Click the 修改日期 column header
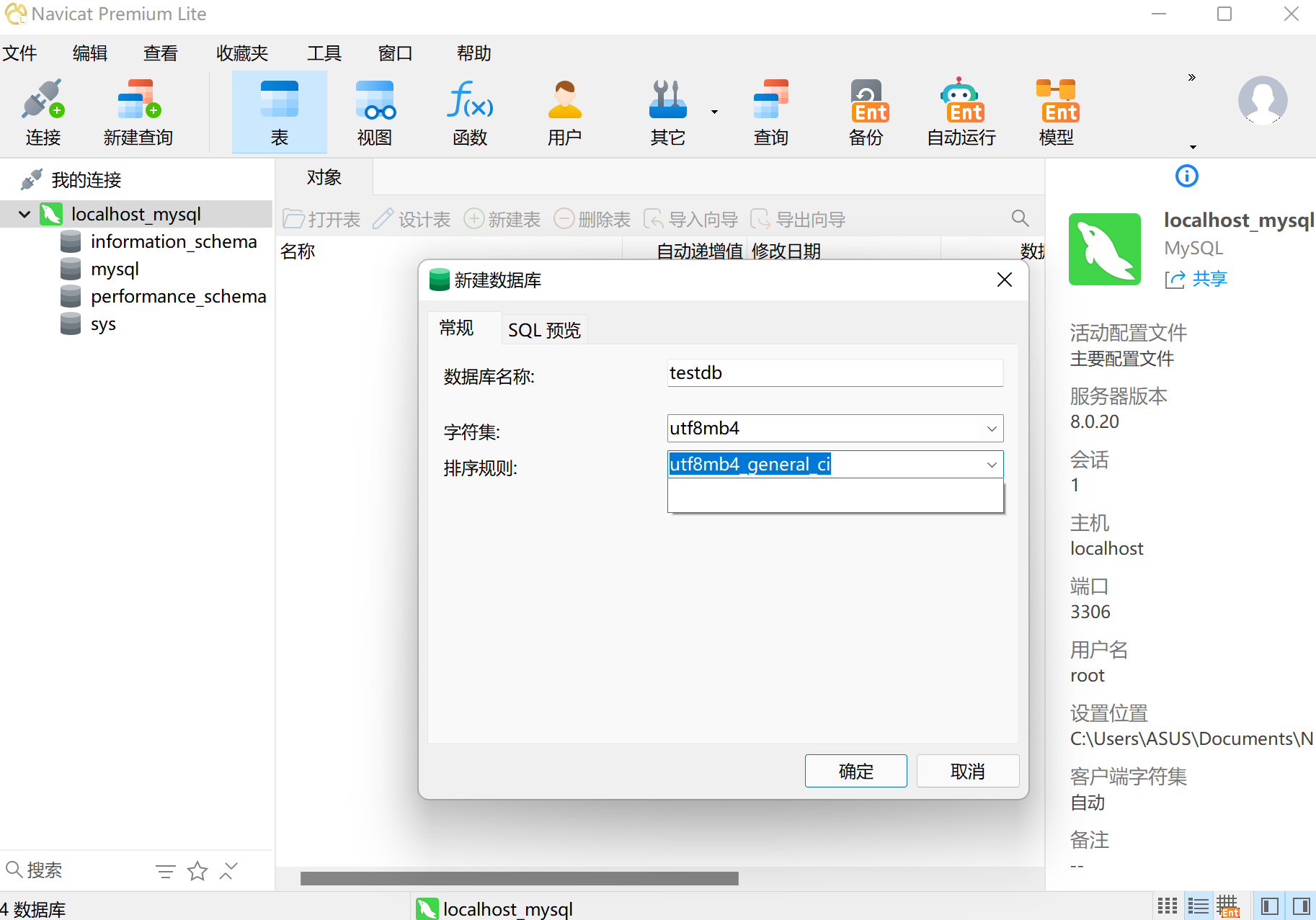The width and height of the screenshot is (1316, 920). pos(786,251)
